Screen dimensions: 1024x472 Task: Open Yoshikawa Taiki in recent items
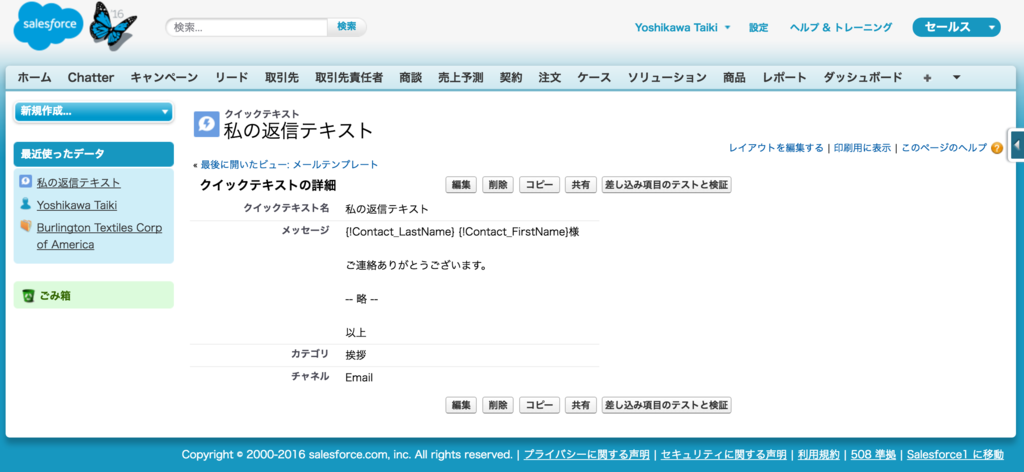(76, 205)
